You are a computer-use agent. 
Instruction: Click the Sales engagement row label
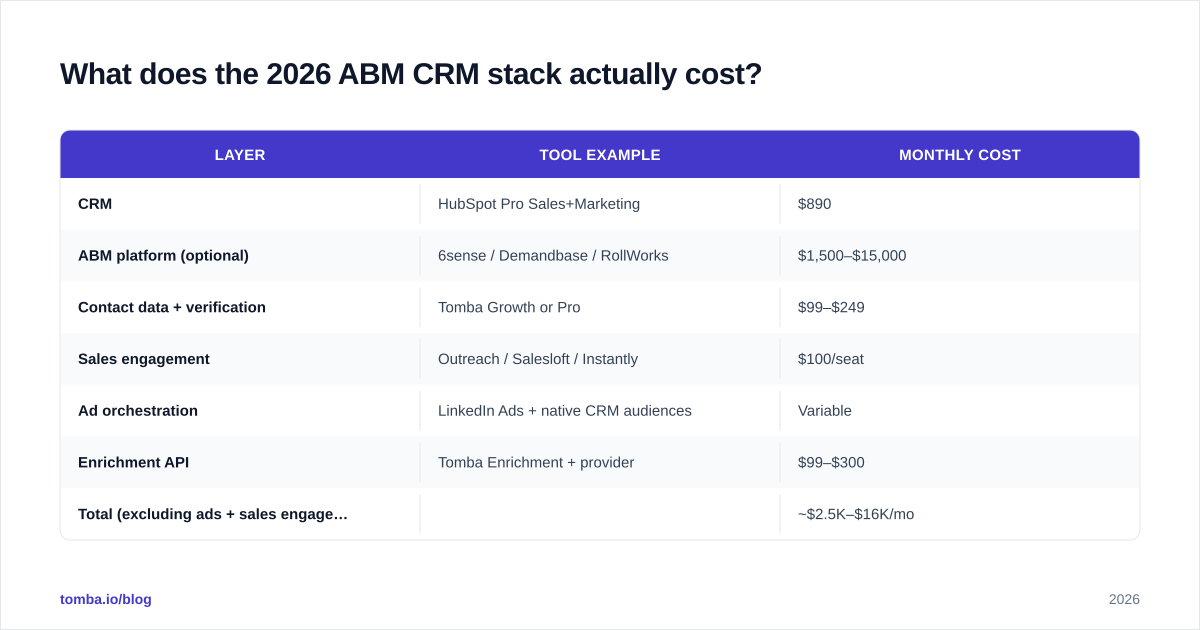(x=144, y=359)
